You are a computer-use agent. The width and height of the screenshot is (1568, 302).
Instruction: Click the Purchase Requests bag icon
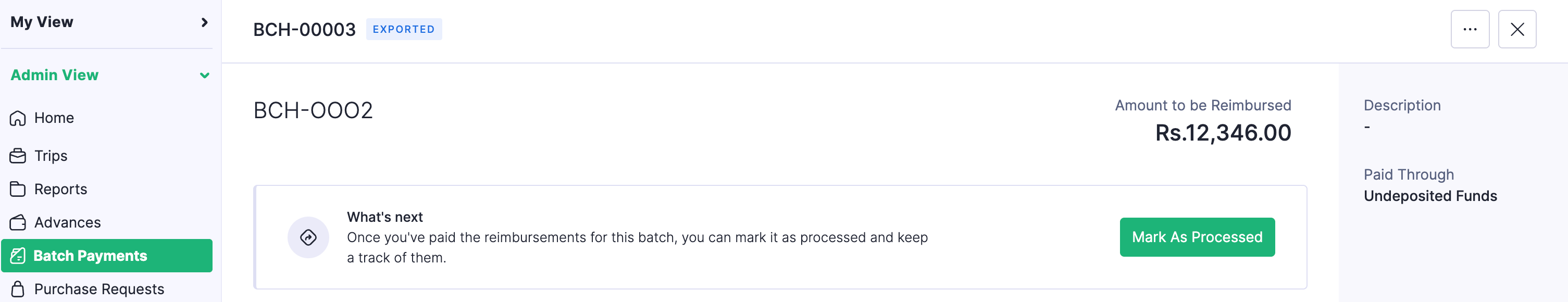[x=18, y=289]
